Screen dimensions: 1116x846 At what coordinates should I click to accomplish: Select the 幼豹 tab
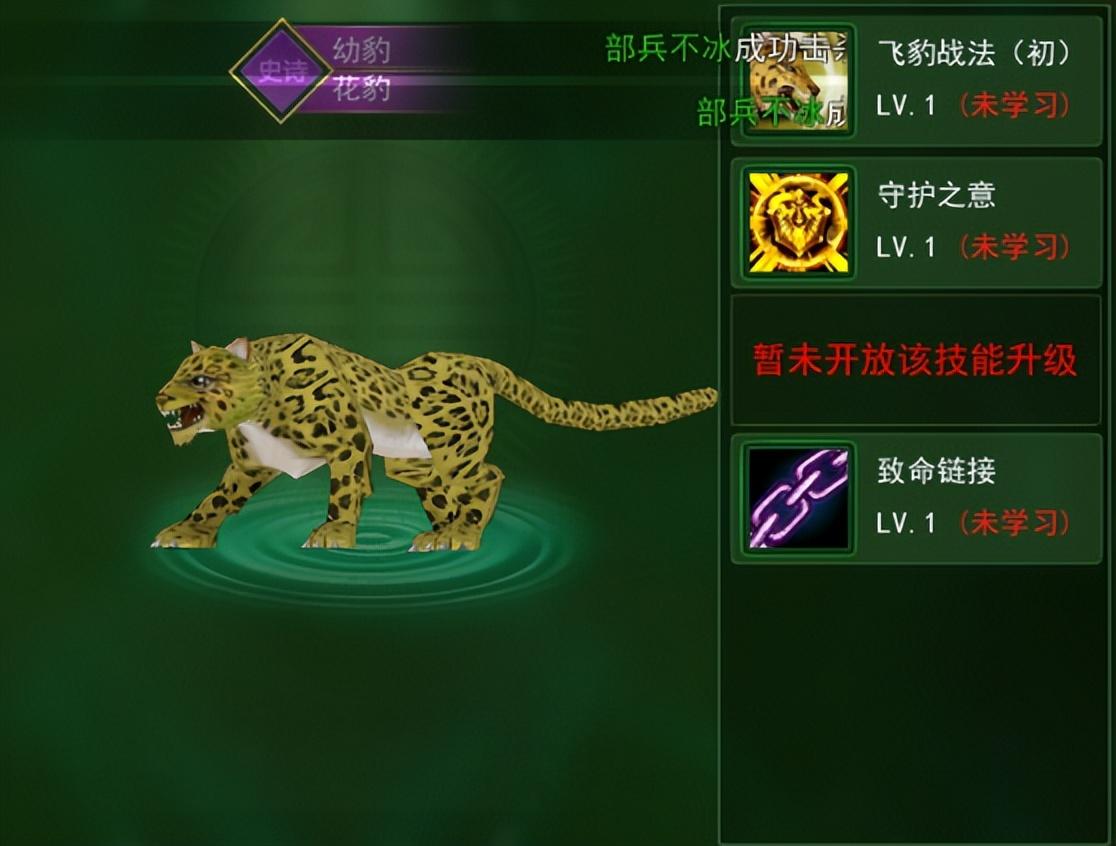point(362,50)
